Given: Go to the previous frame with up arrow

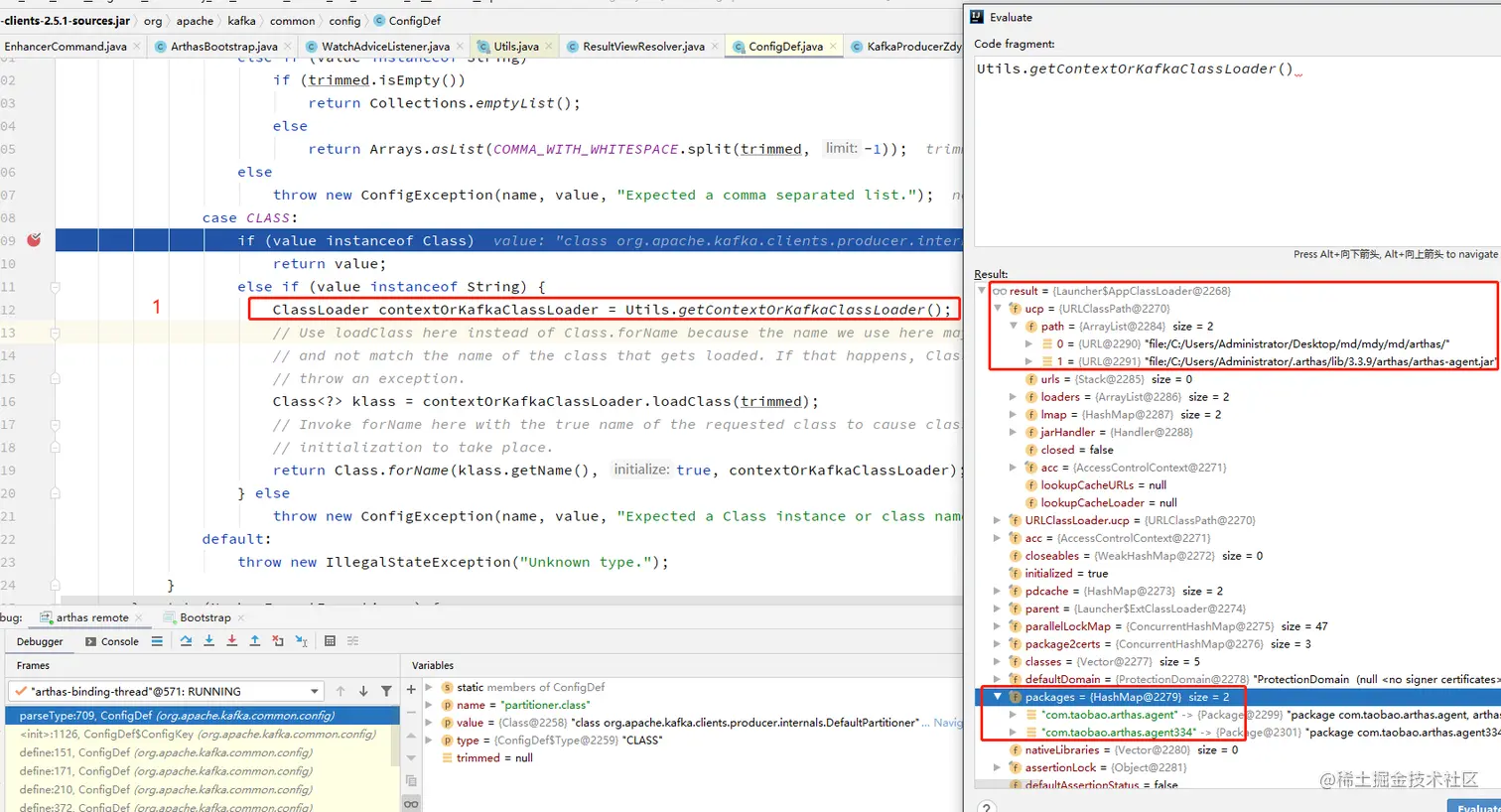Looking at the screenshot, I should pyautogui.click(x=341, y=691).
